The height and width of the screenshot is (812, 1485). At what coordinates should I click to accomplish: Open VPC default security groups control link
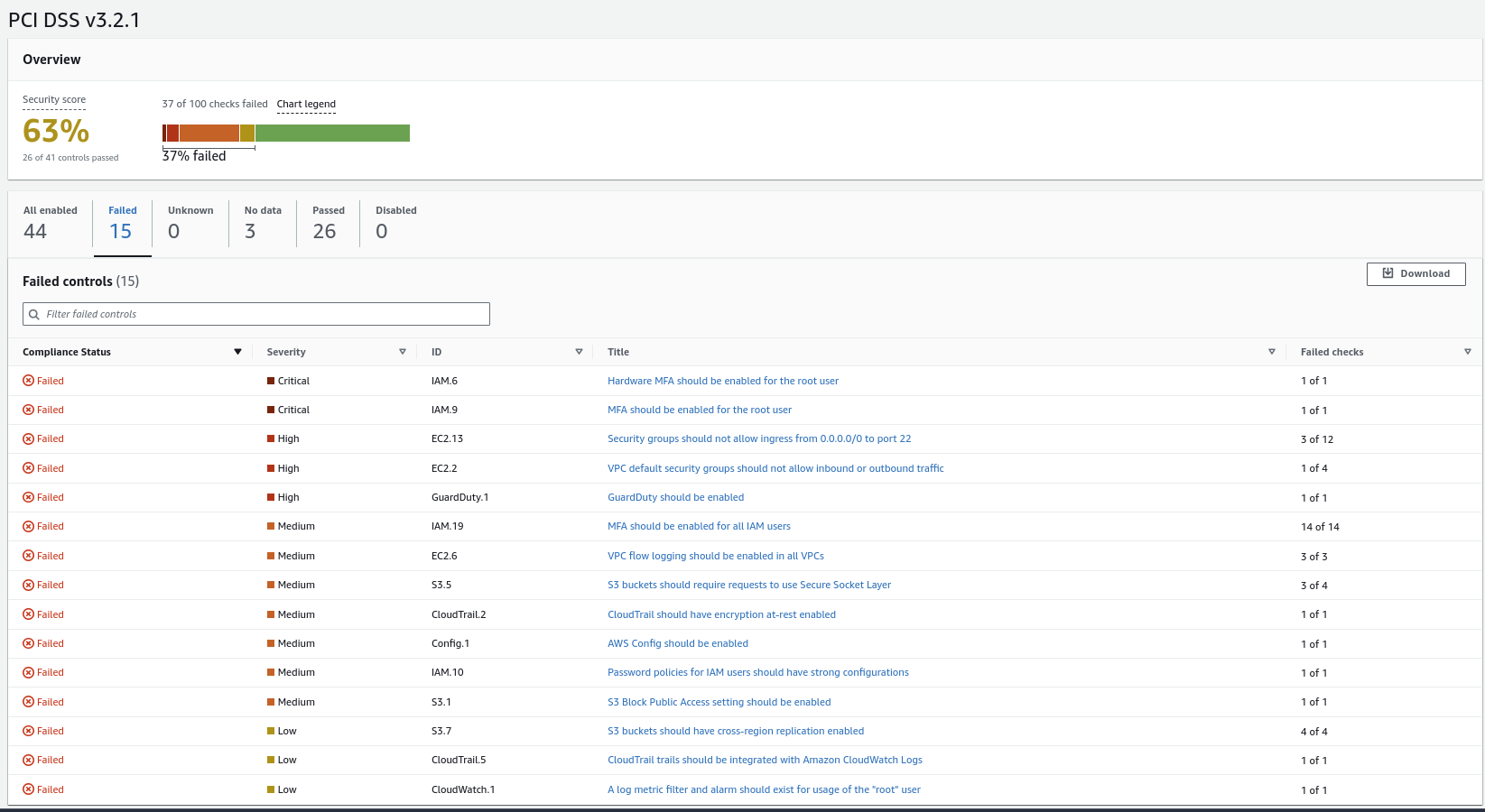(x=775, y=468)
